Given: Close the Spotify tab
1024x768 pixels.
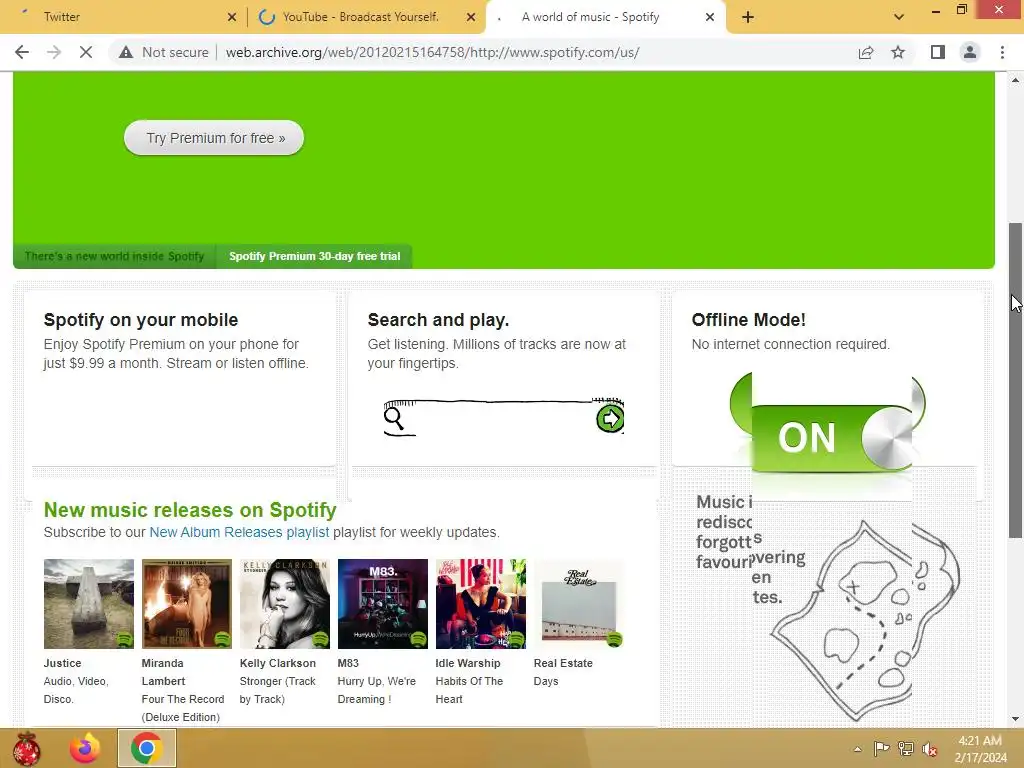Looking at the screenshot, I should 710,17.
